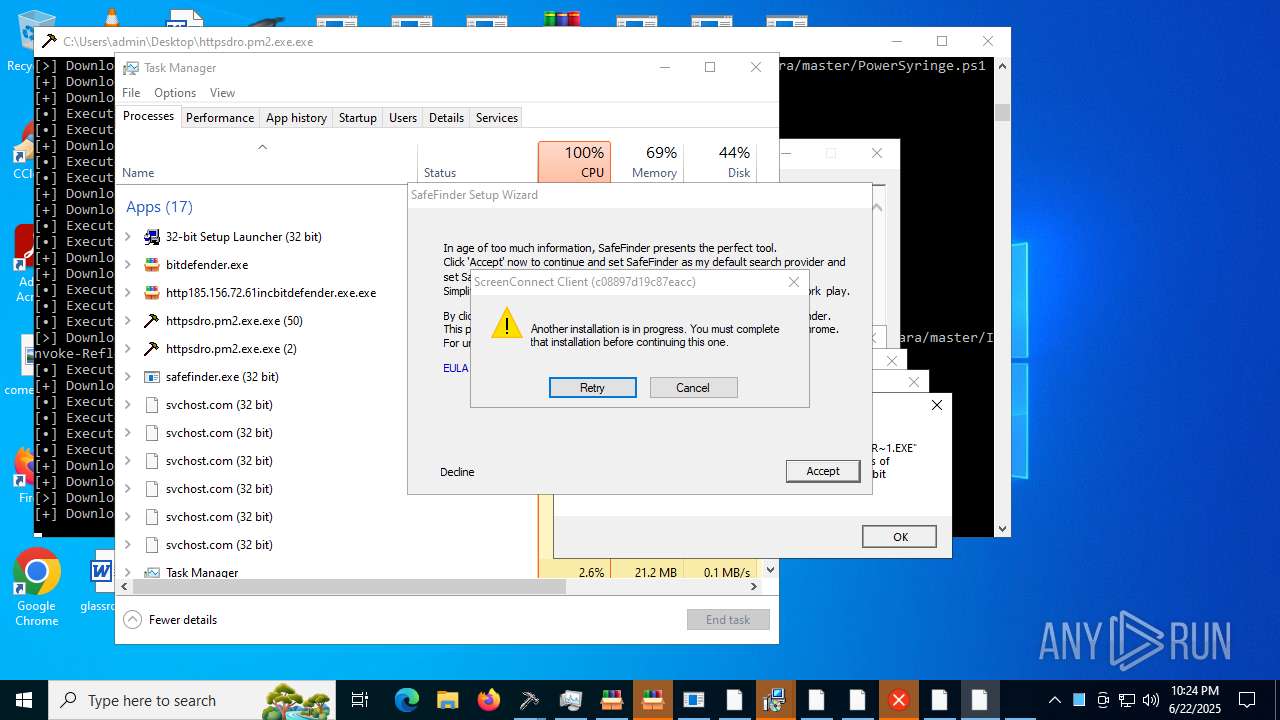Select the last svchost.com (32 bit) row
Viewport: 1280px width, 720px height.
pos(328,545)
